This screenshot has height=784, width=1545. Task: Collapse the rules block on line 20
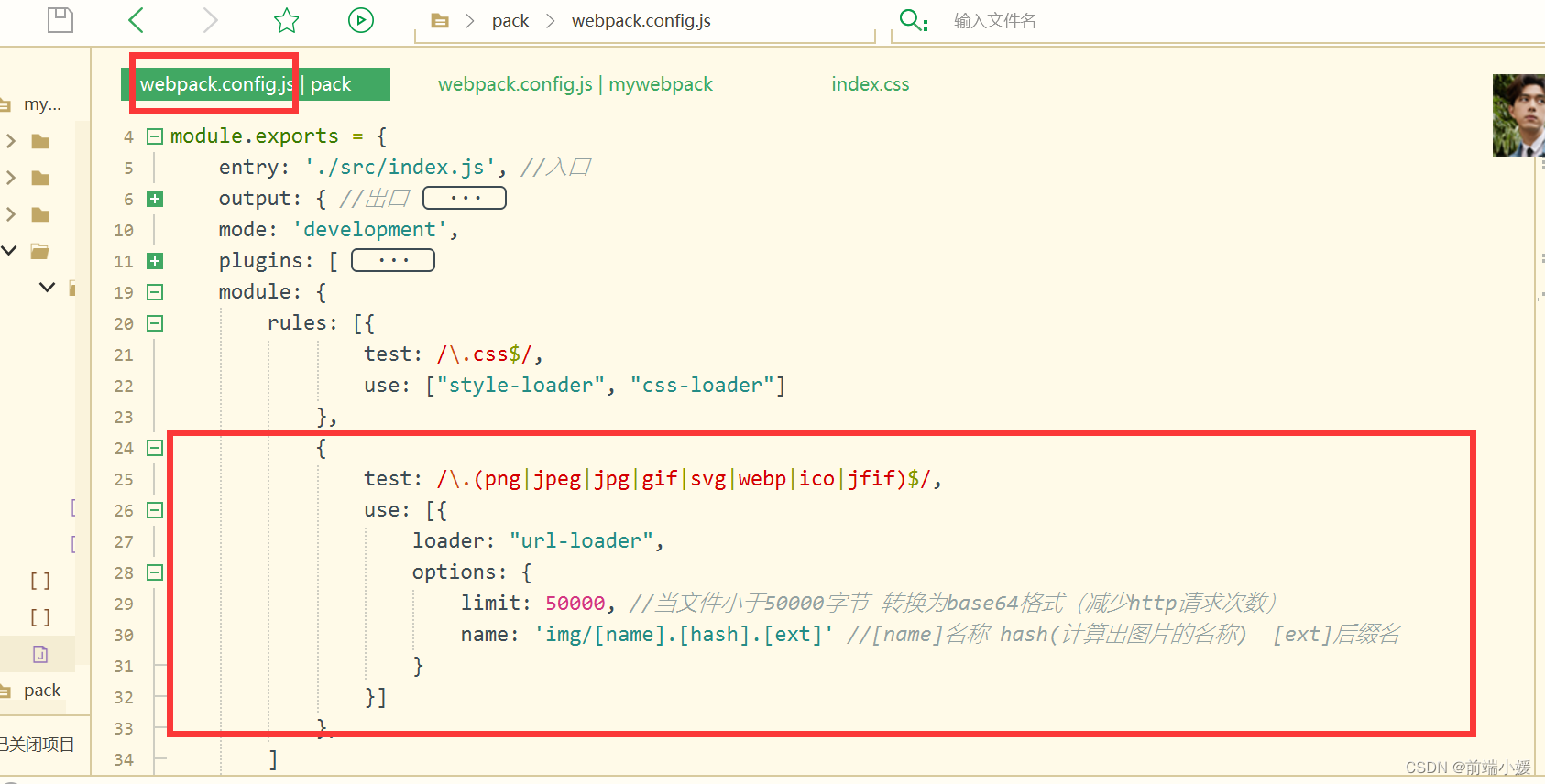pos(155,323)
